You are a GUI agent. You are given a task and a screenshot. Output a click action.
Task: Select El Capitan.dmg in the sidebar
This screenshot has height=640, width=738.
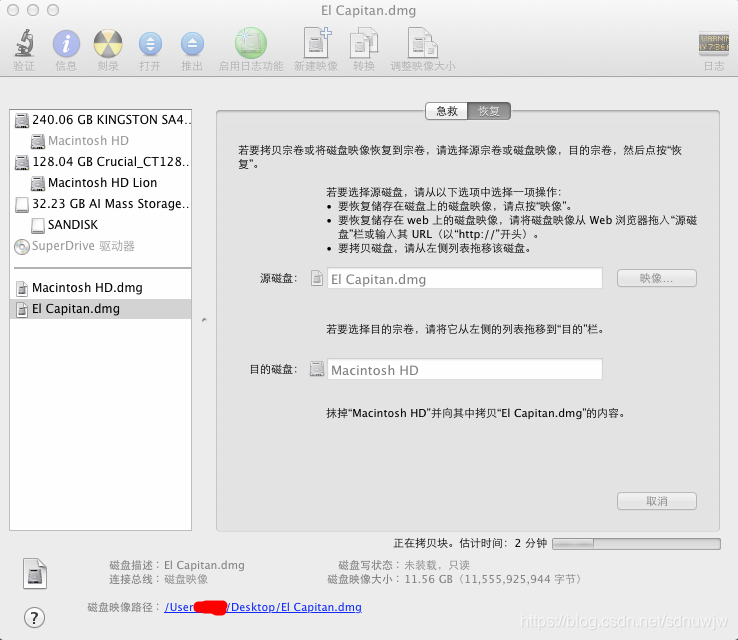(x=101, y=309)
